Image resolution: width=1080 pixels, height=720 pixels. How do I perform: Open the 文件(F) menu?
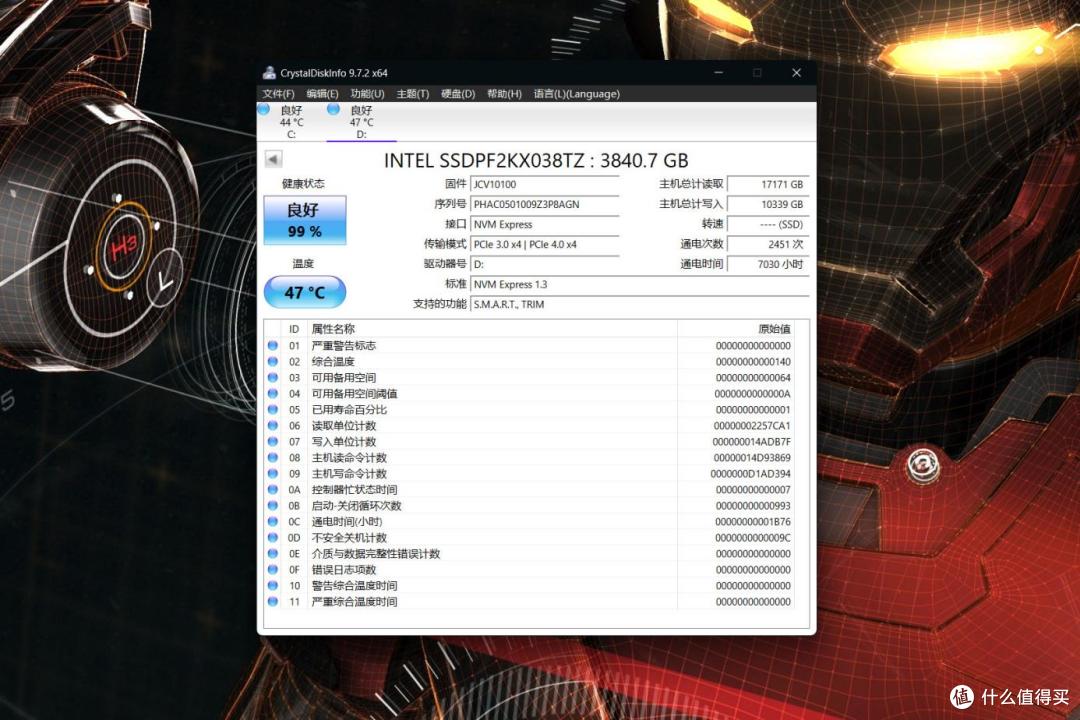point(278,94)
